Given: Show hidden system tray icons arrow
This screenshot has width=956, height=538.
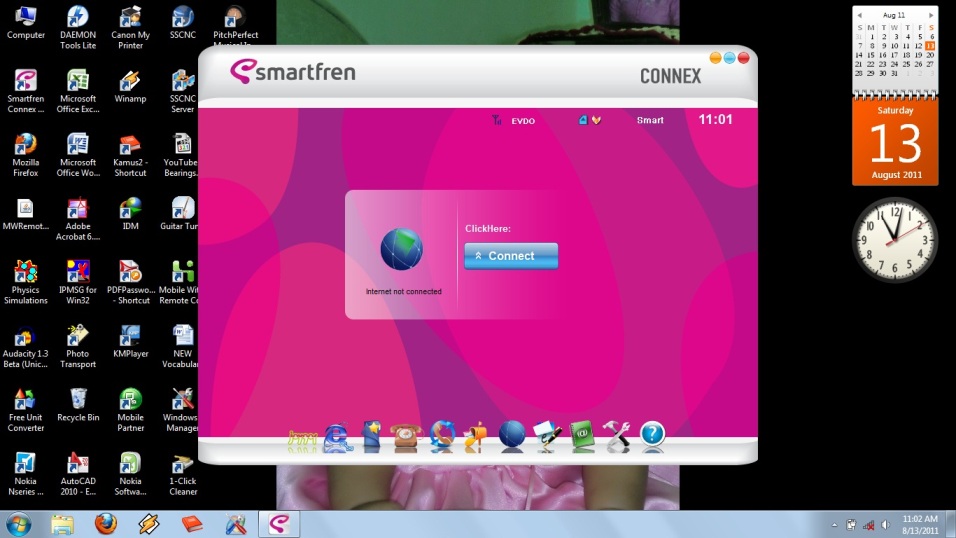Looking at the screenshot, I should pyautogui.click(x=834, y=525).
